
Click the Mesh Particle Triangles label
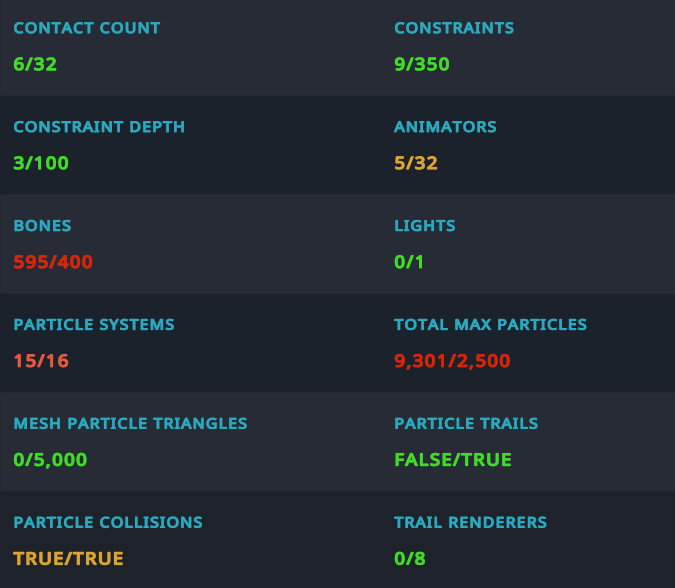[130, 423]
